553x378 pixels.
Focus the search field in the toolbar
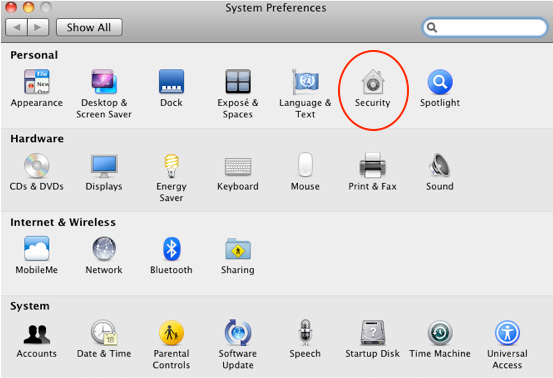[485, 27]
